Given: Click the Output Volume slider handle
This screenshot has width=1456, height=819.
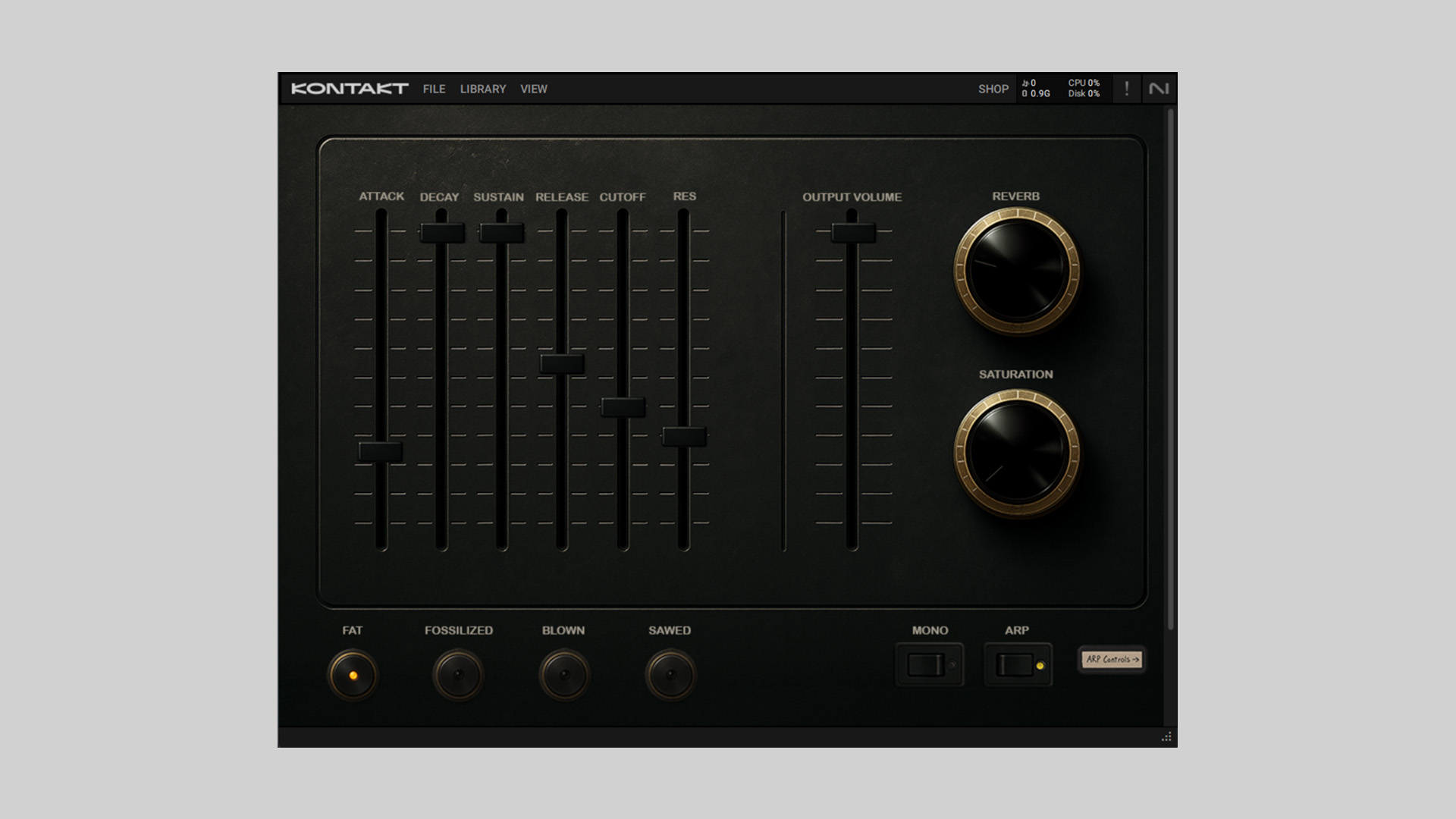Looking at the screenshot, I should click(853, 233).
